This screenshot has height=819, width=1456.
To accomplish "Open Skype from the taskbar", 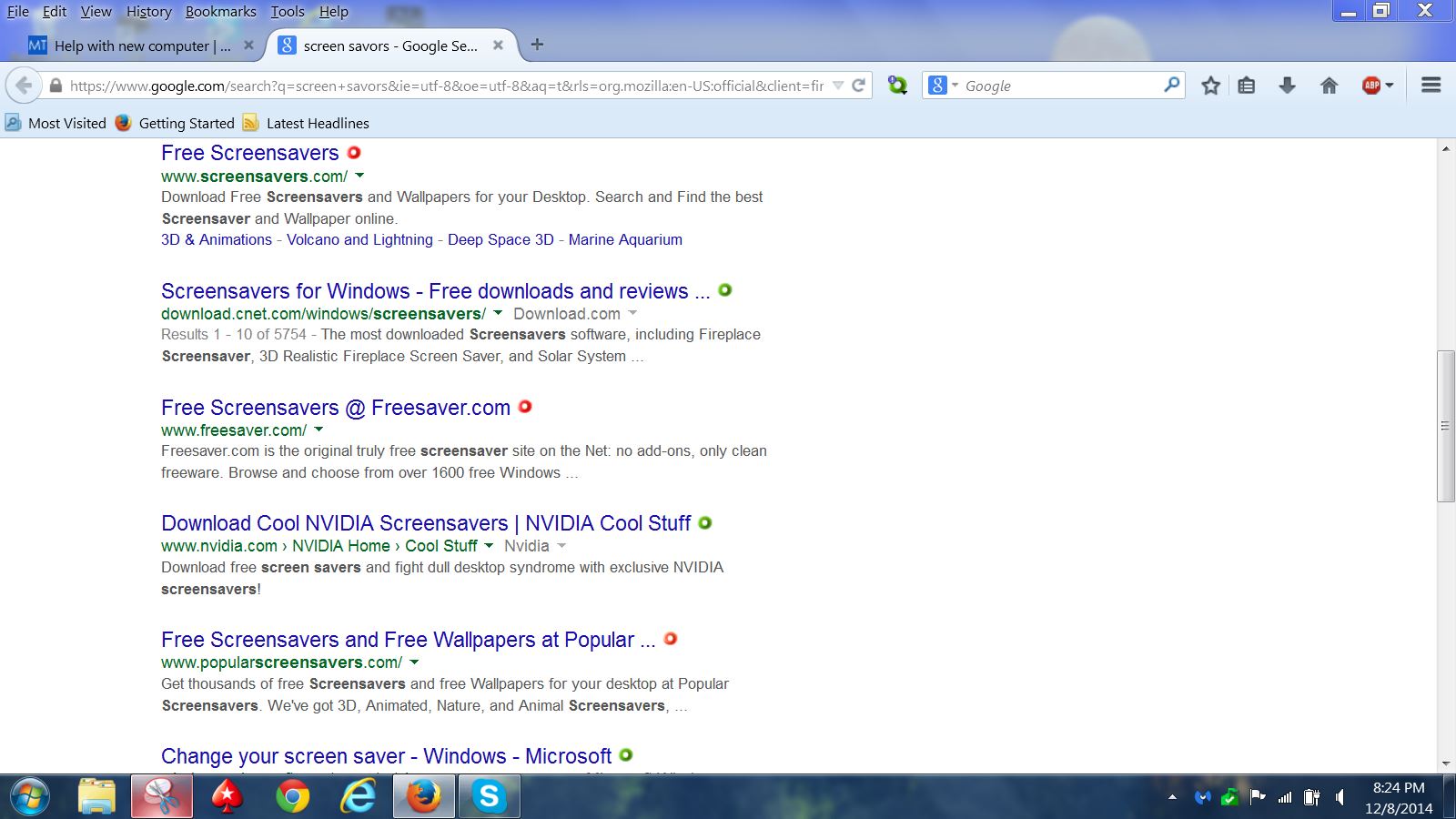I will coord(489,797).
